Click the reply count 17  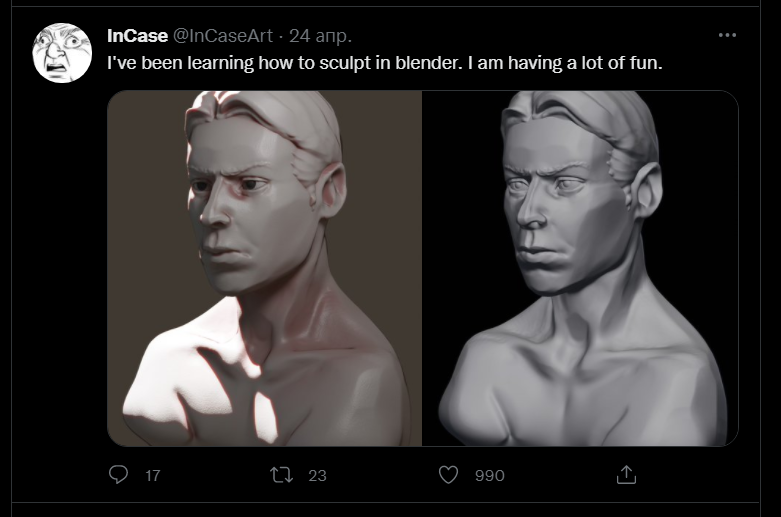tap(152, 475)
